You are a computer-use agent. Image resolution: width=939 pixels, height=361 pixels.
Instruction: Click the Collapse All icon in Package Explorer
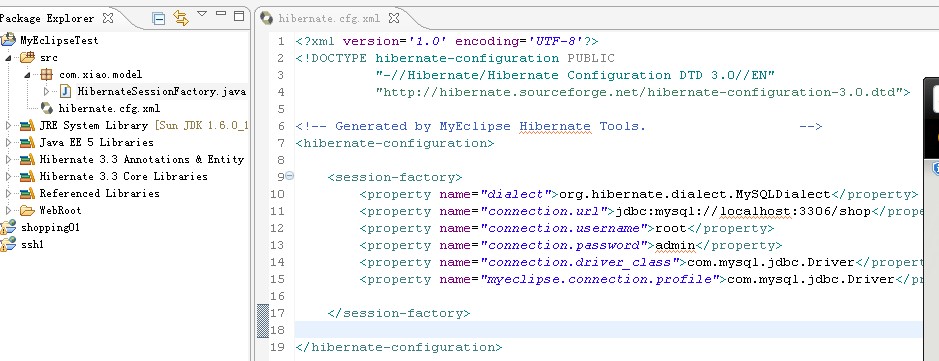point(159,19)
